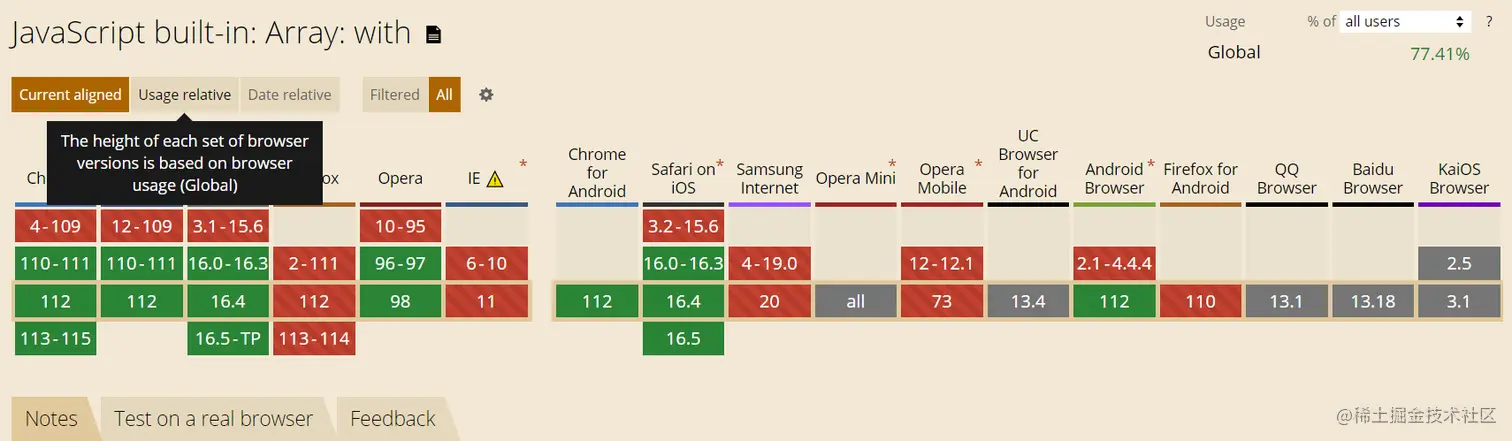Click the red Firefox 113-114 version cell
Screen dimensions: 1512x441
tap(314, 339)
